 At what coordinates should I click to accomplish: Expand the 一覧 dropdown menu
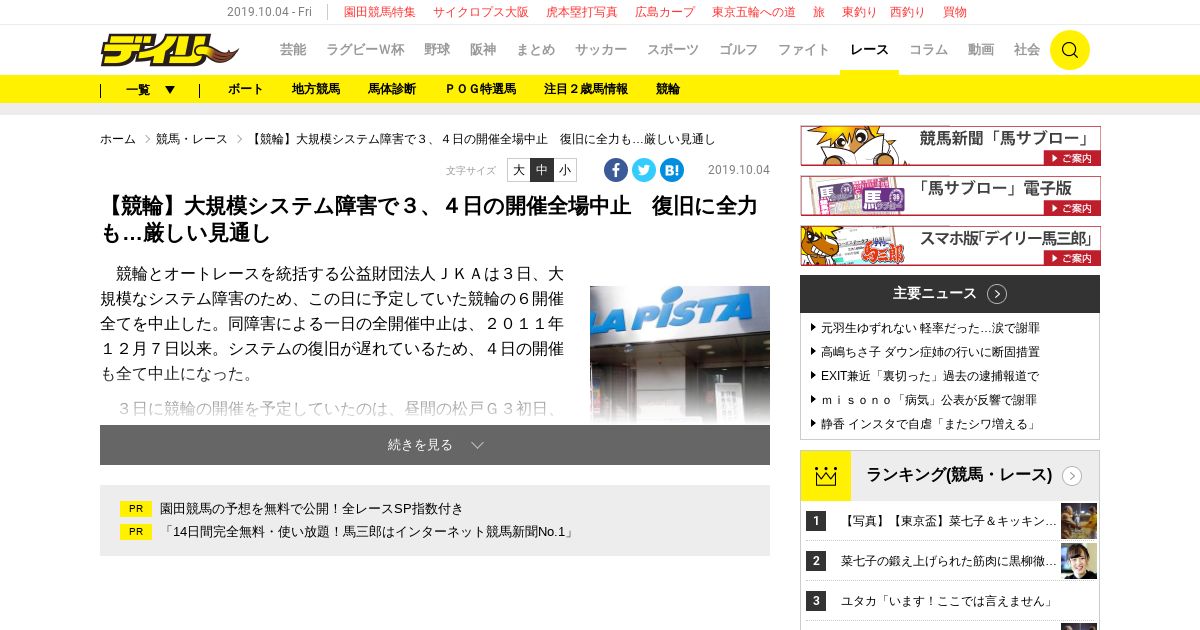coord(150,89)
